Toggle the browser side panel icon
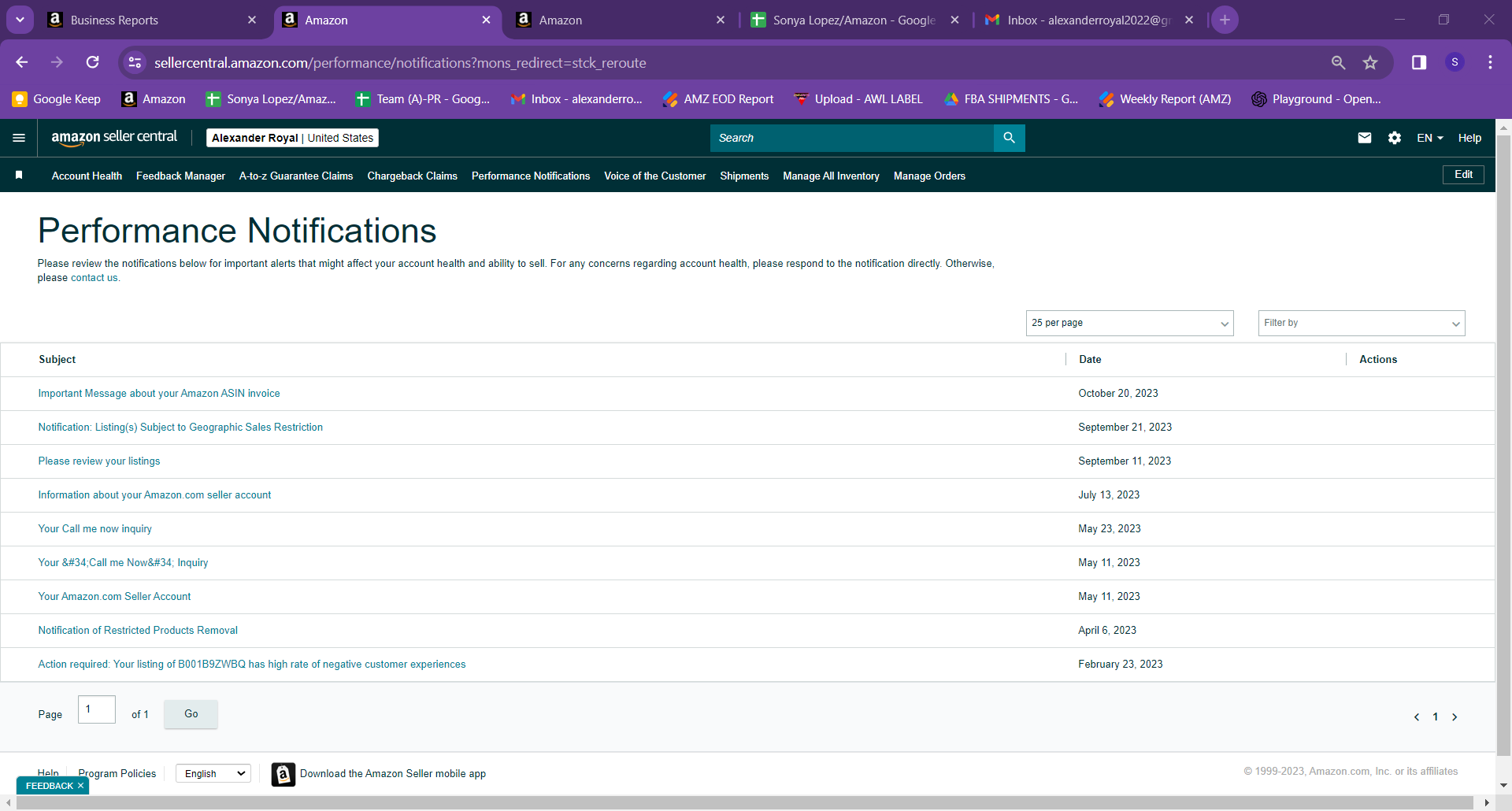This screenshot has width=1512, height=811. pos(1419,62)
